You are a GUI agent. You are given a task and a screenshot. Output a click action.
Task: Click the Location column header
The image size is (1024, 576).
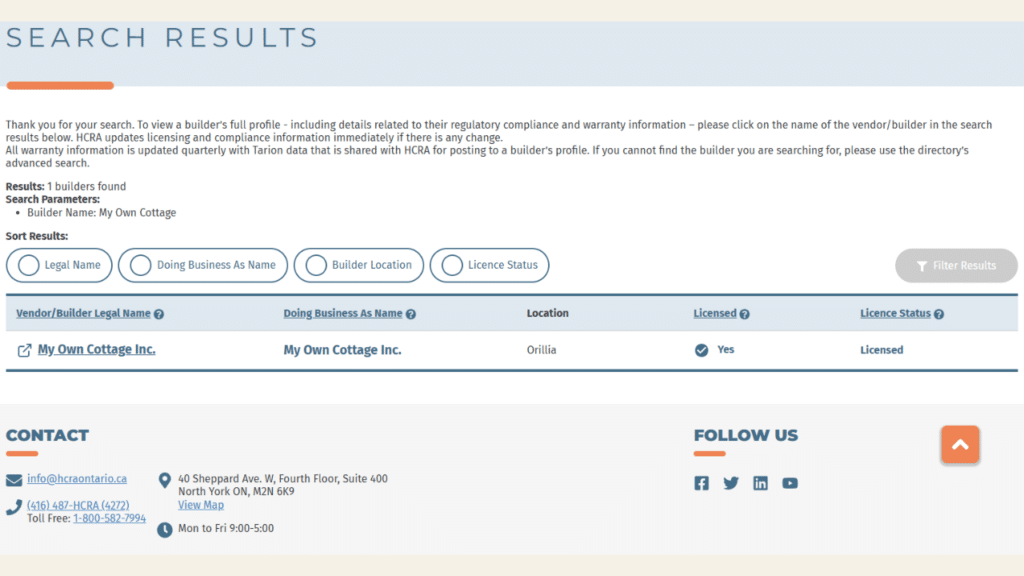547,313
